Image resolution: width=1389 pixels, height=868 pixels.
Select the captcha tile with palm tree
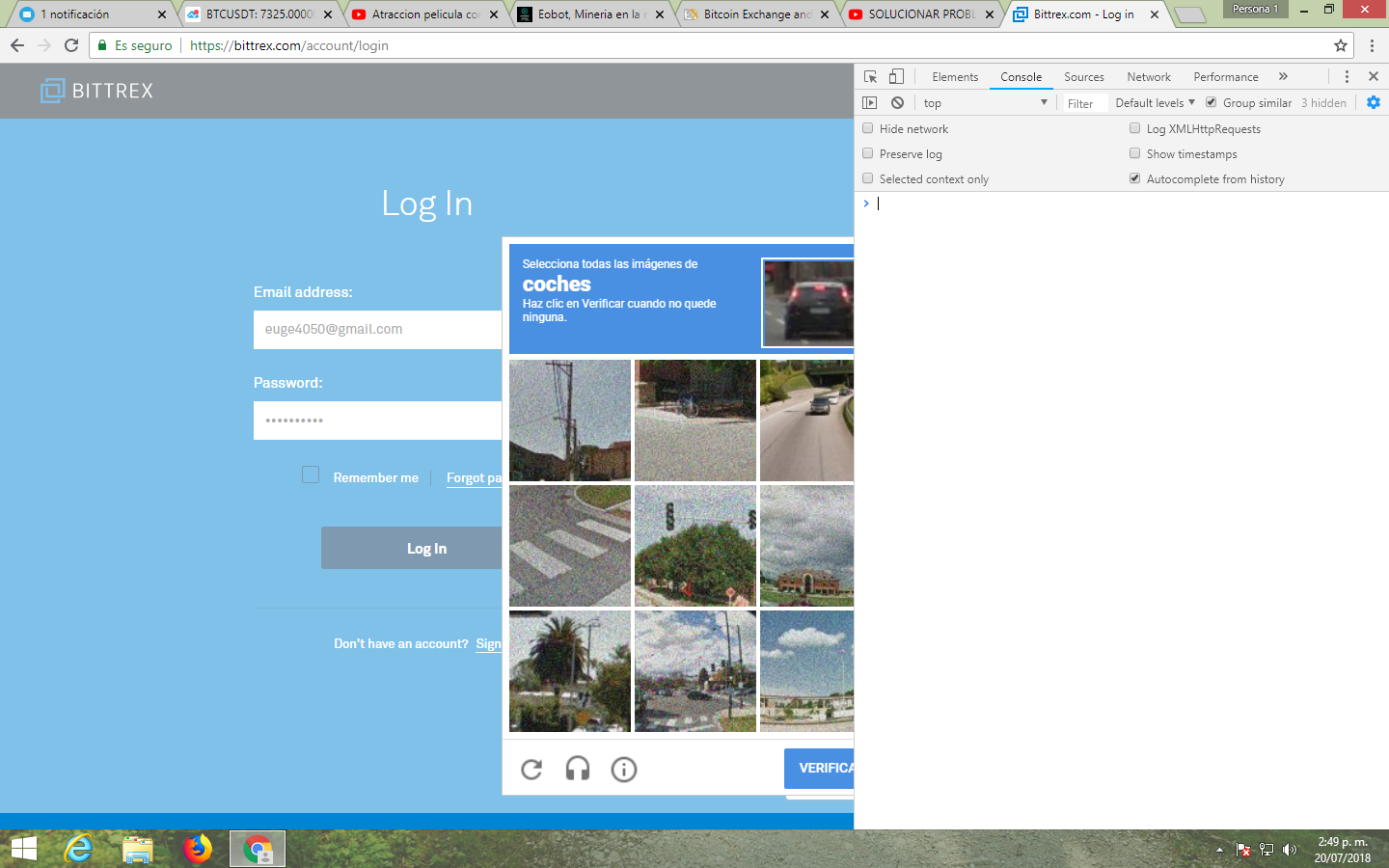click(x=570, y=671)
